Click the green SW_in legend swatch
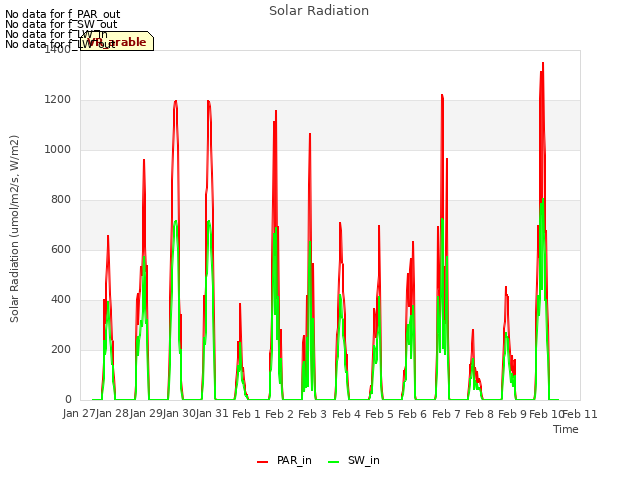Screen dimensions: 640x480 [x=333, y=462]
